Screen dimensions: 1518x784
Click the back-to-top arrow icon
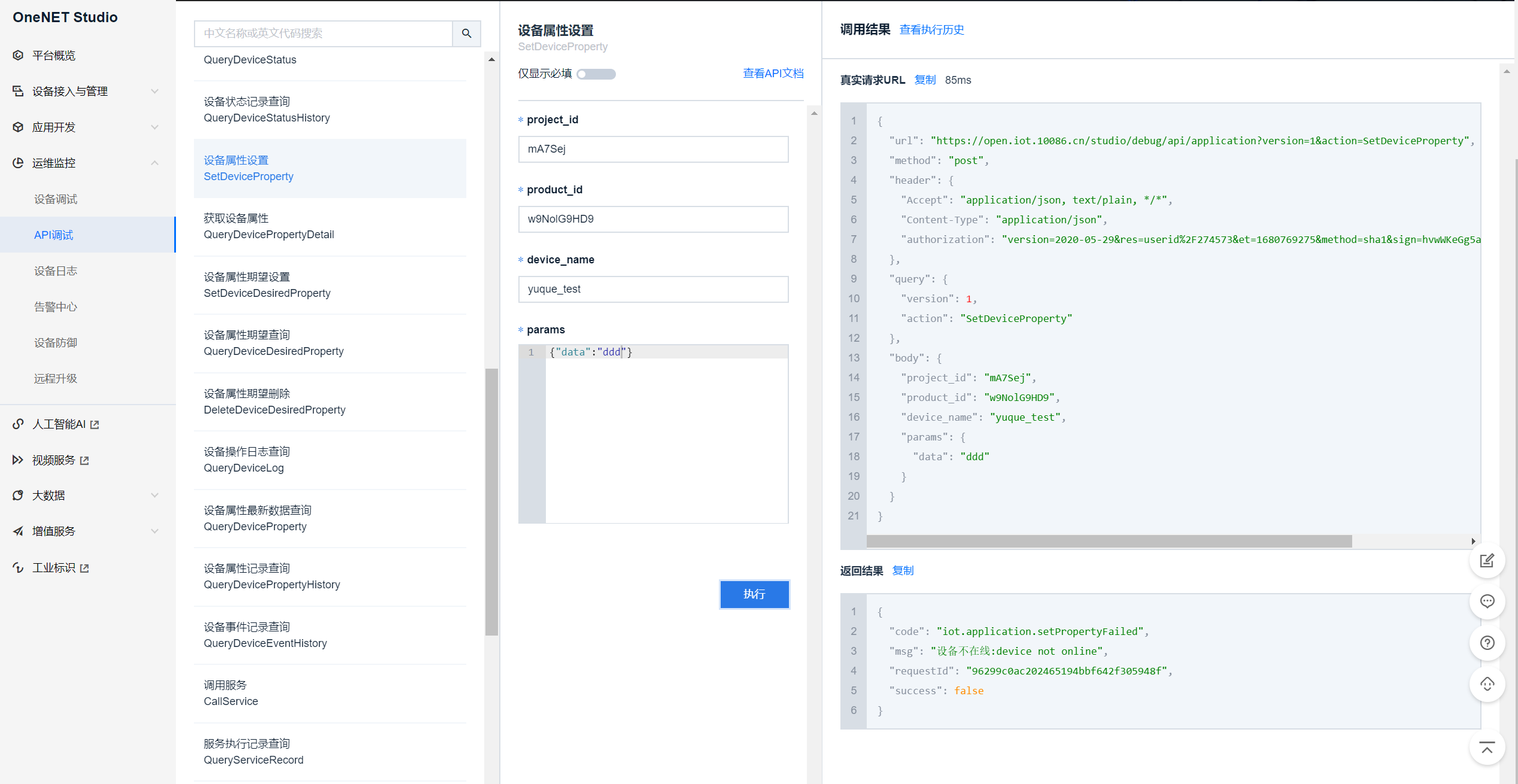pos(1487,747)
